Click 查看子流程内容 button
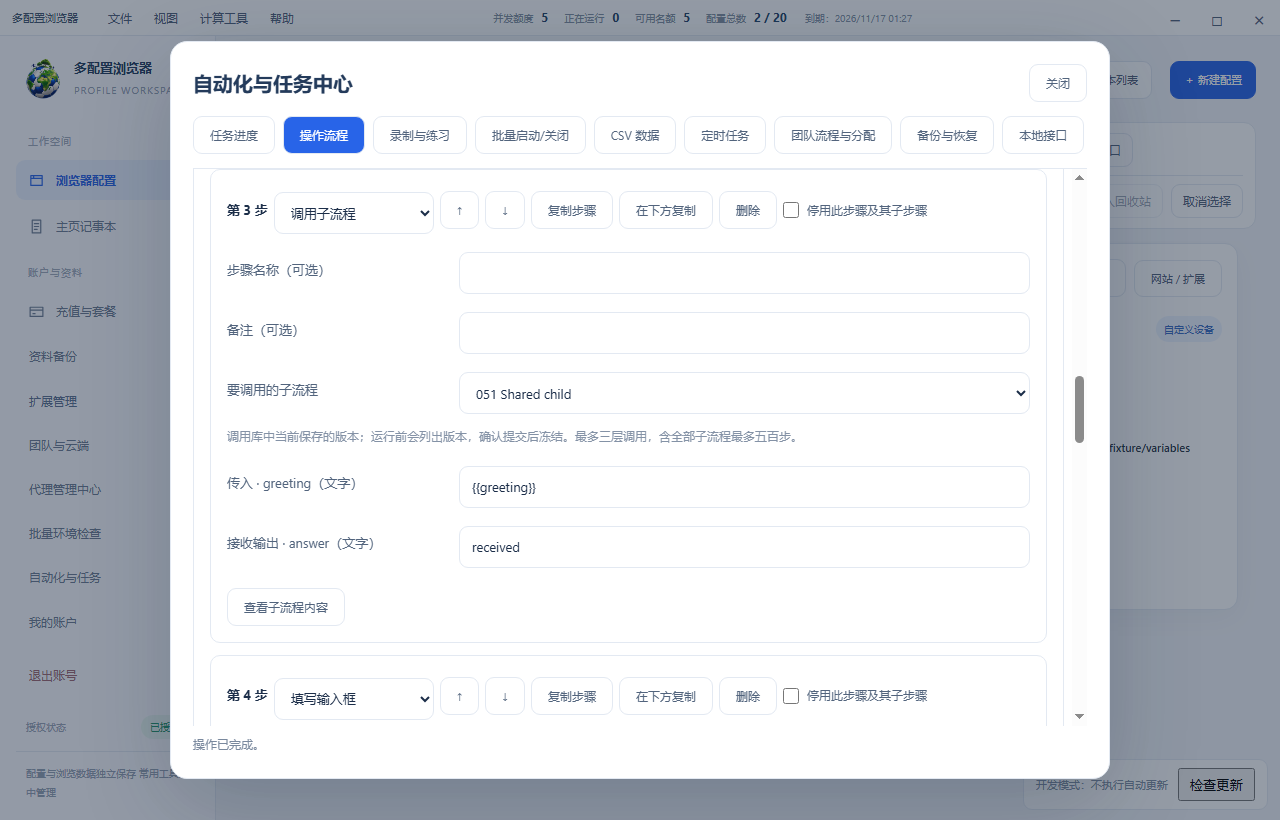Viewport: 1280px width, 820px height. [x=286, y=607]
